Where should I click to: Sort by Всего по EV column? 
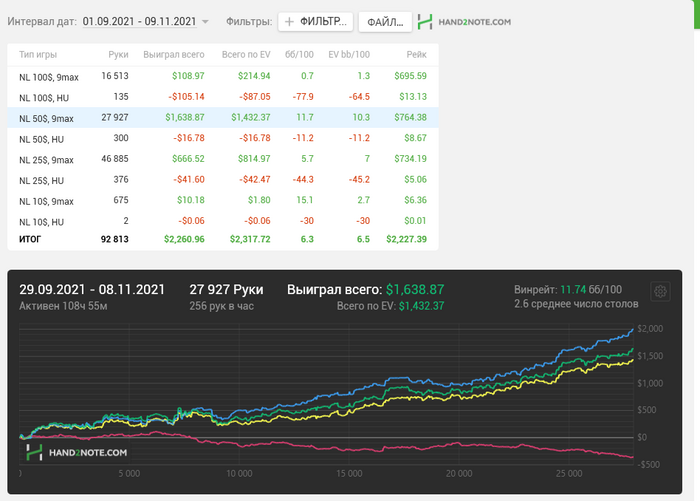(246, 54)
